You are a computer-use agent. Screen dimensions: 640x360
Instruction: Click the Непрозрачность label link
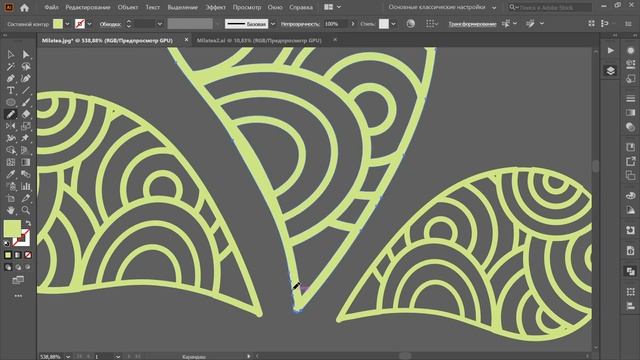pos(300,24)
